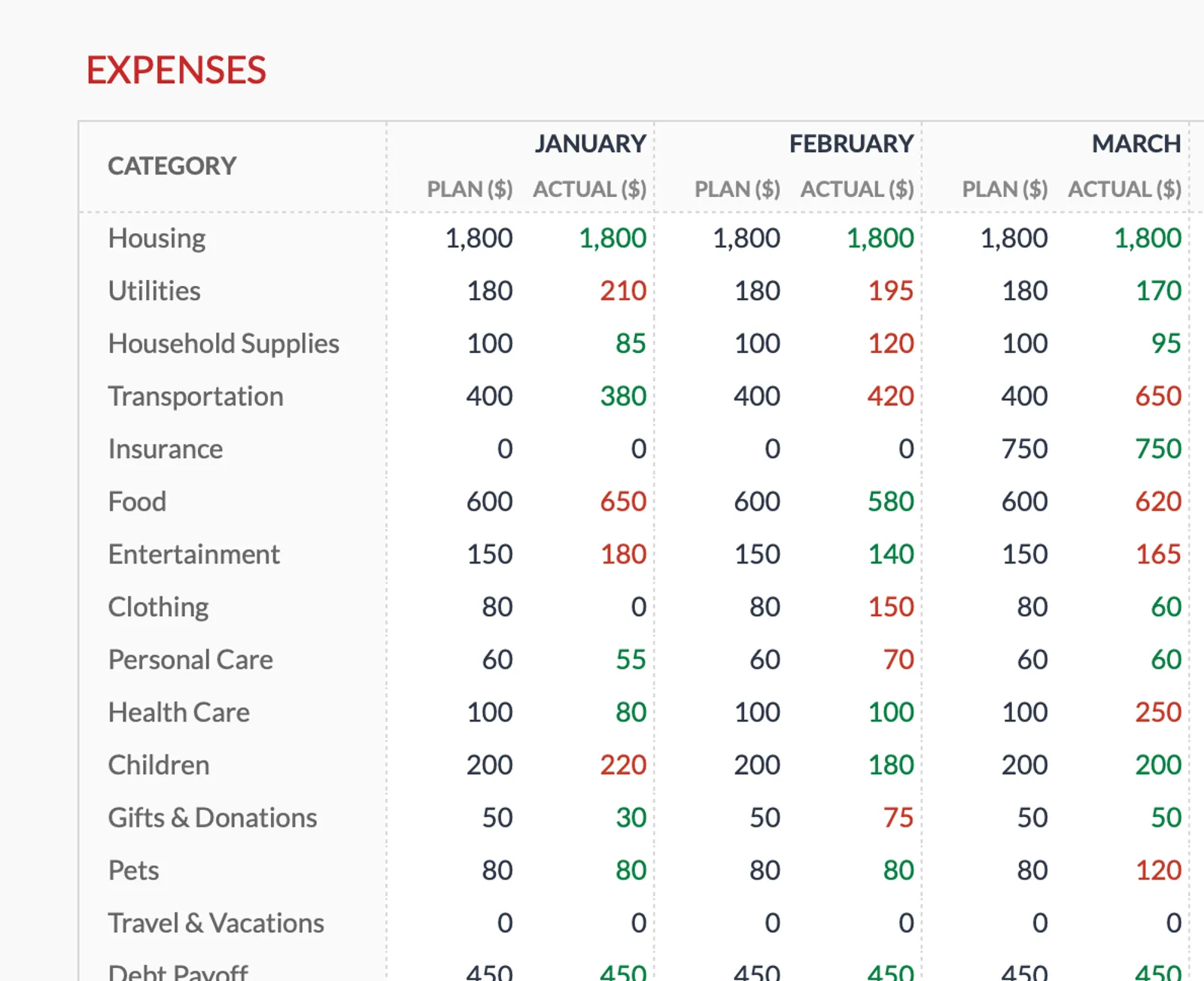Image resolution: width=1204 pixels, height=981 pixels.
Task: Click the Travel & Vacations row label
Action: pos(216,922)
